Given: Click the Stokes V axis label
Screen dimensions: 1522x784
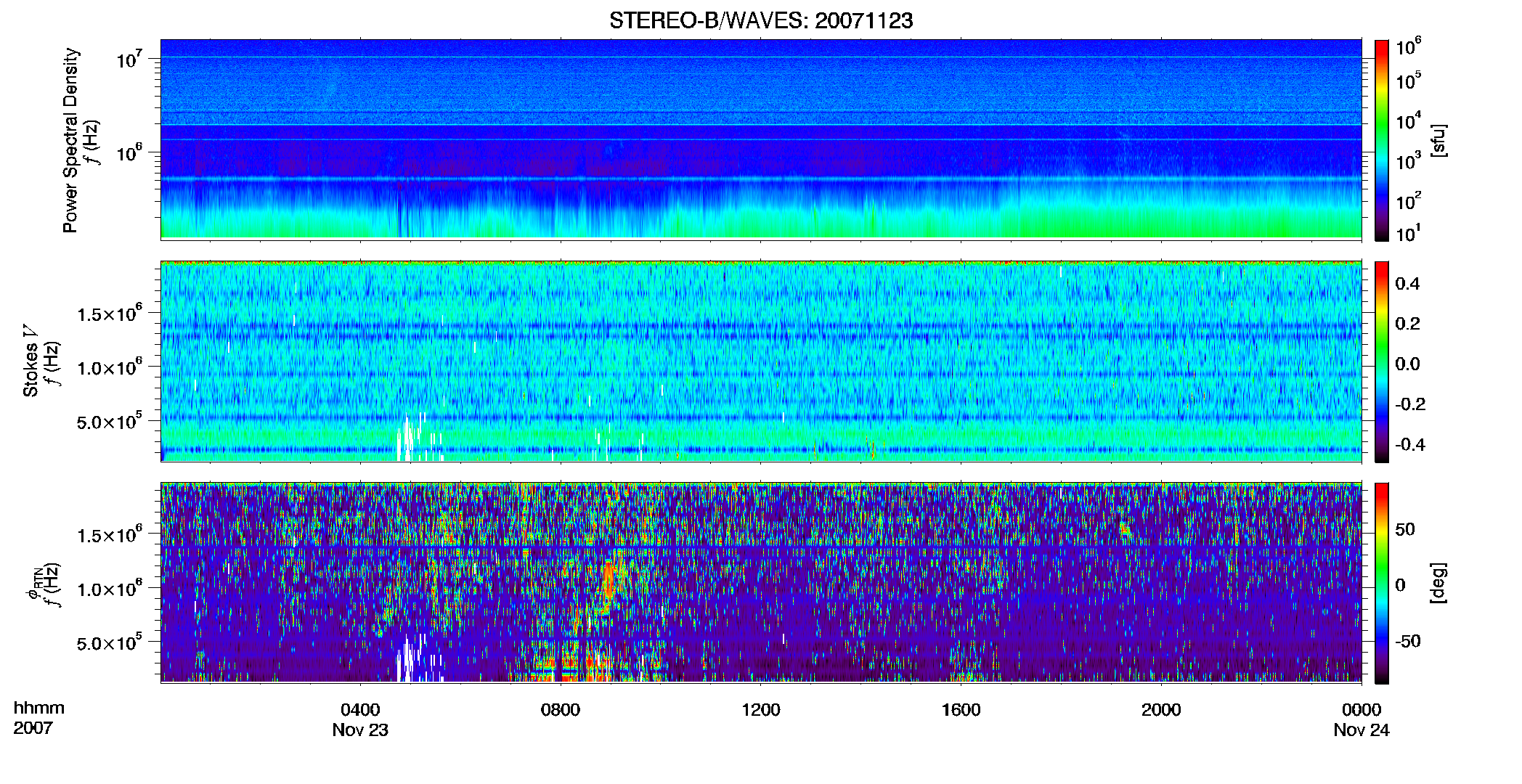Looking at the screenshot, I should (x=30, y=361).
